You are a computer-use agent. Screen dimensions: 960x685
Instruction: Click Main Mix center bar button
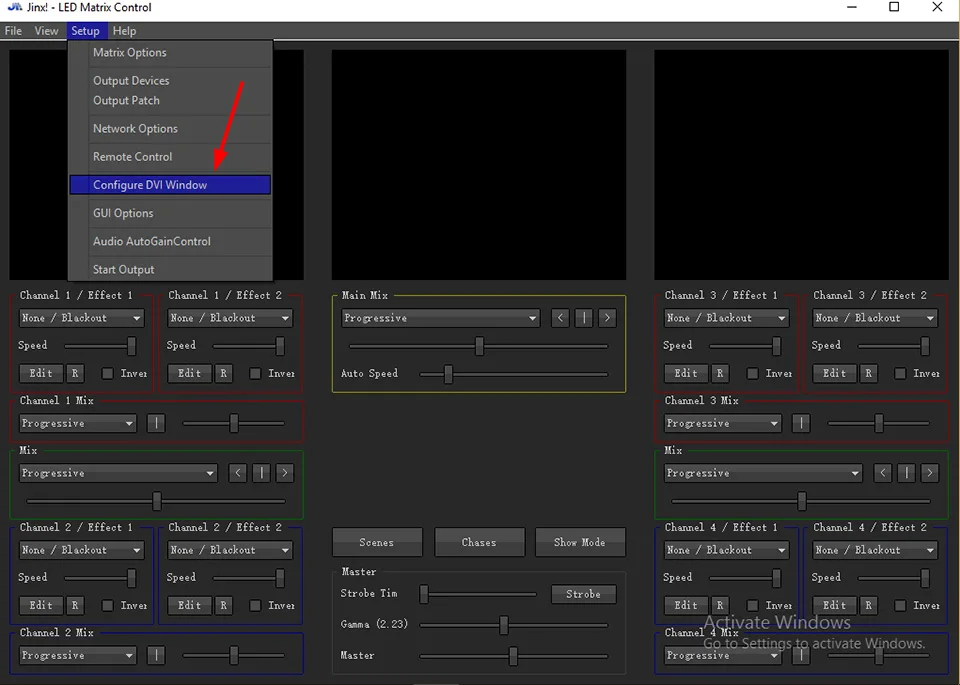(x=583, y=318)
